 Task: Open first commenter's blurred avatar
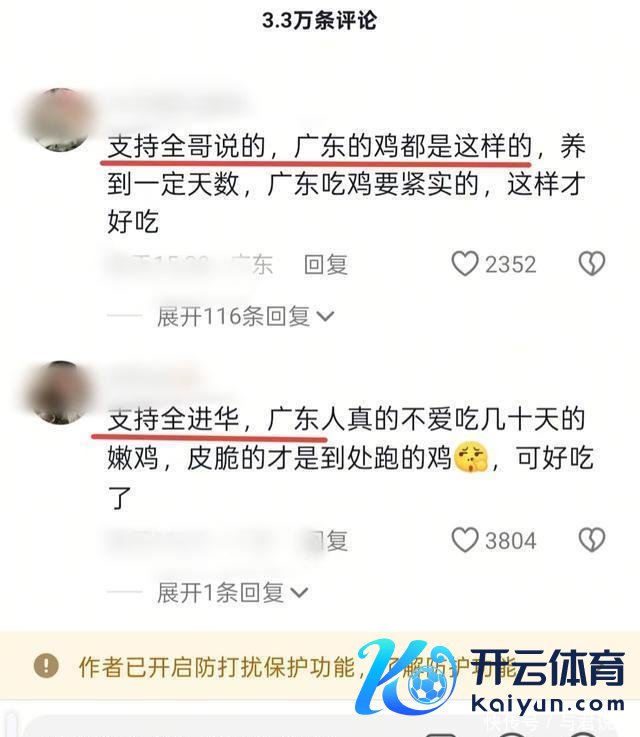coord(59,119)
